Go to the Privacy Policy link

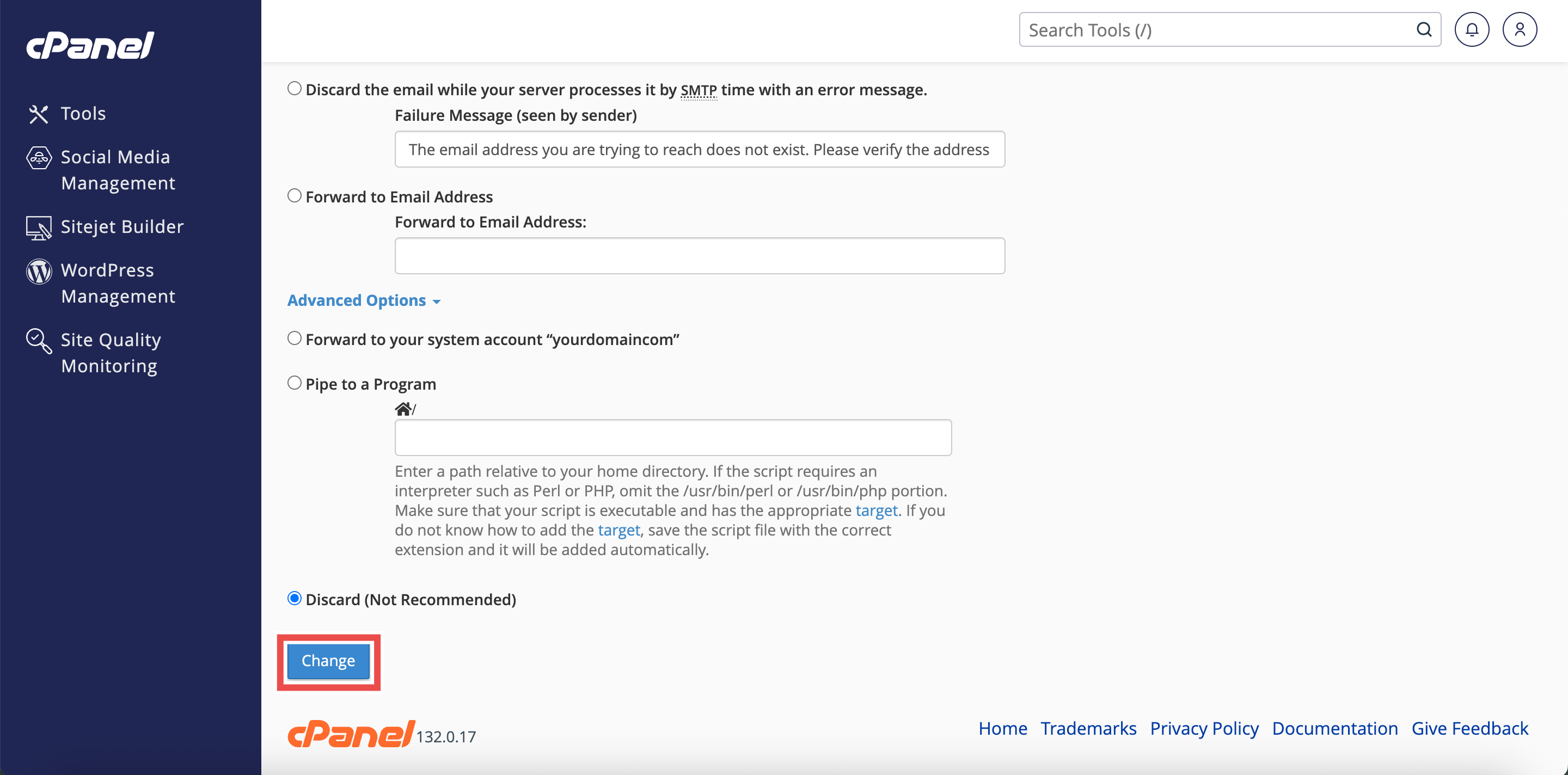1203,728
